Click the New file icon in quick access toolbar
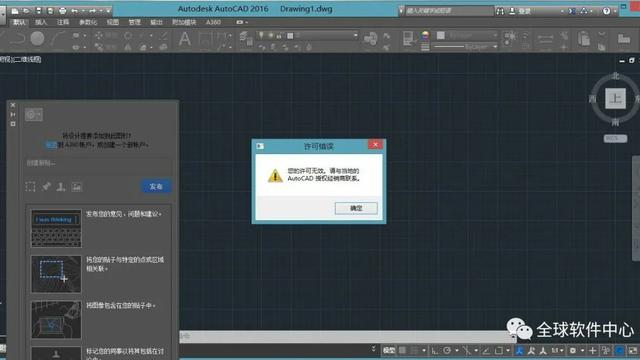Screen dimensions: 640x360 (15, 11)
